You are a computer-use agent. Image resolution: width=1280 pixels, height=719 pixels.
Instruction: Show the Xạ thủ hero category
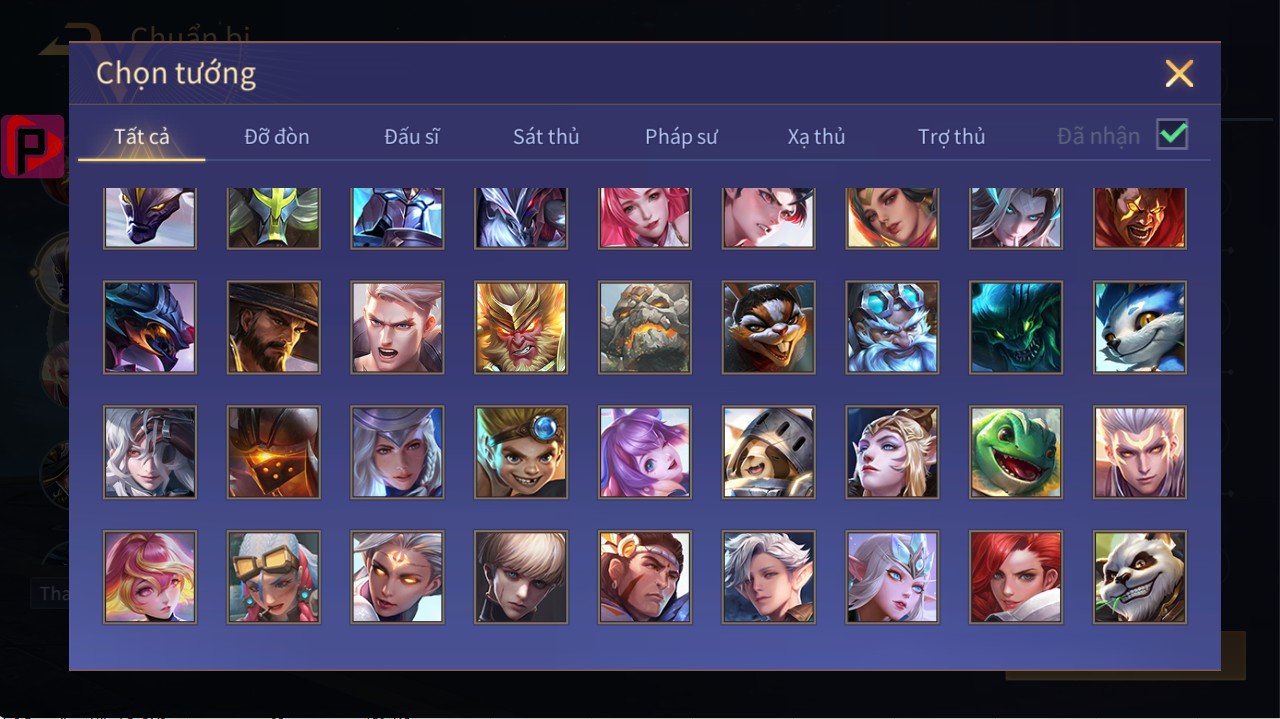(816, 136)
